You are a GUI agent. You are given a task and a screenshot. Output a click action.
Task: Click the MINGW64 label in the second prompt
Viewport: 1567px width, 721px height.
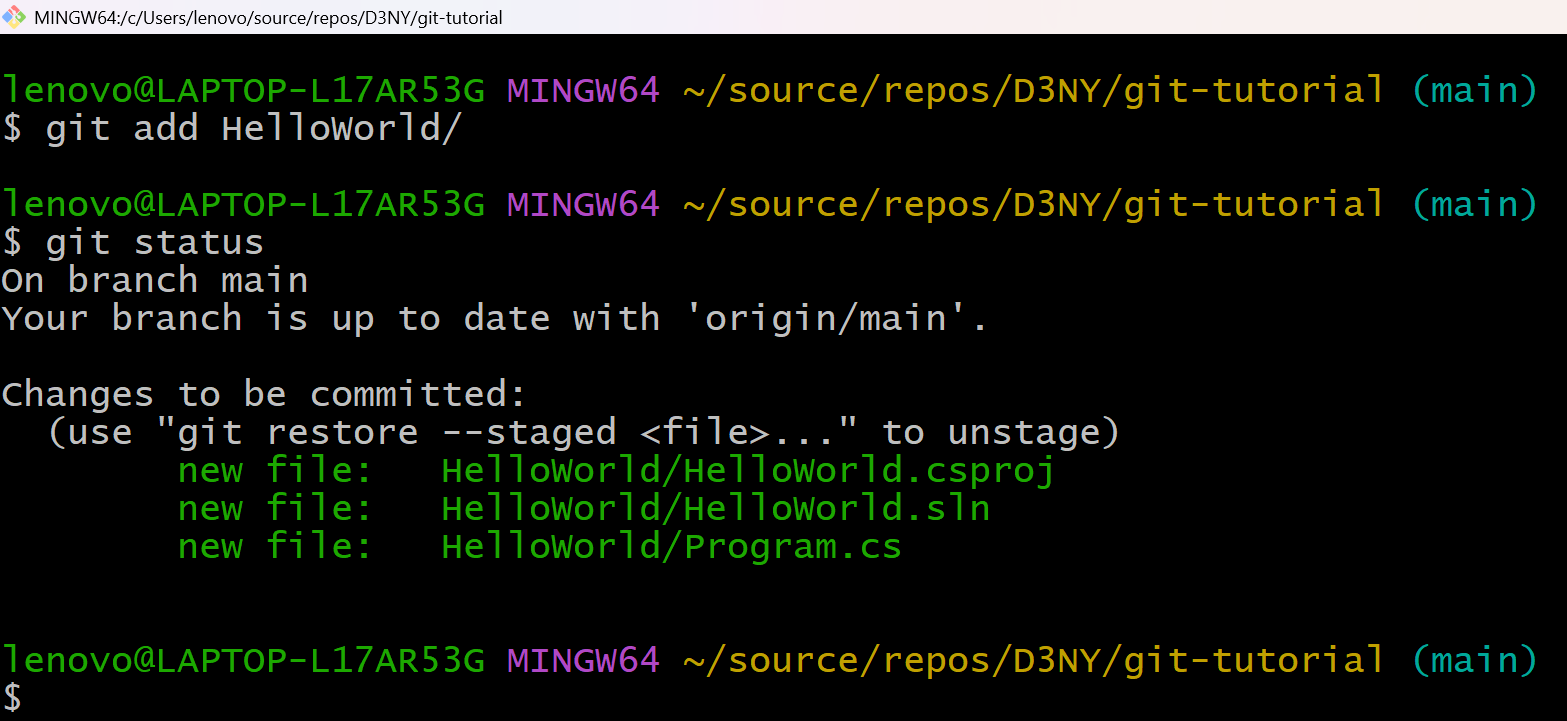point(583,205)
